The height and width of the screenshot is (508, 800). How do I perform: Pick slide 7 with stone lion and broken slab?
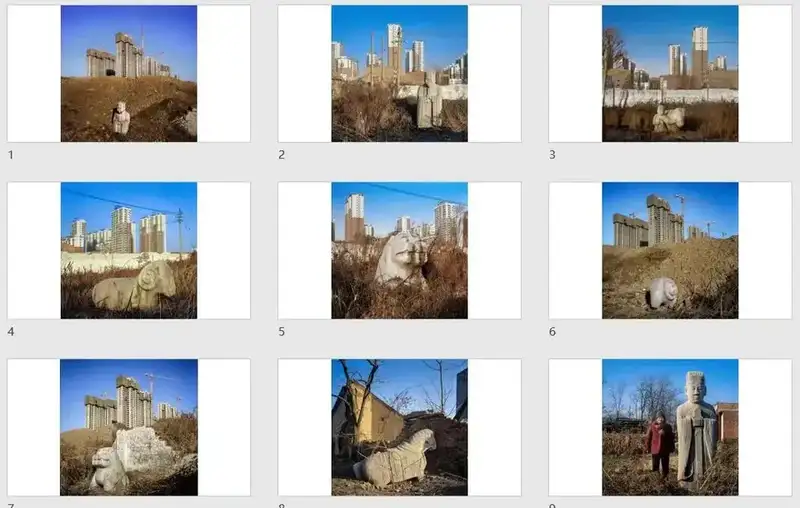tap(129, 427)
